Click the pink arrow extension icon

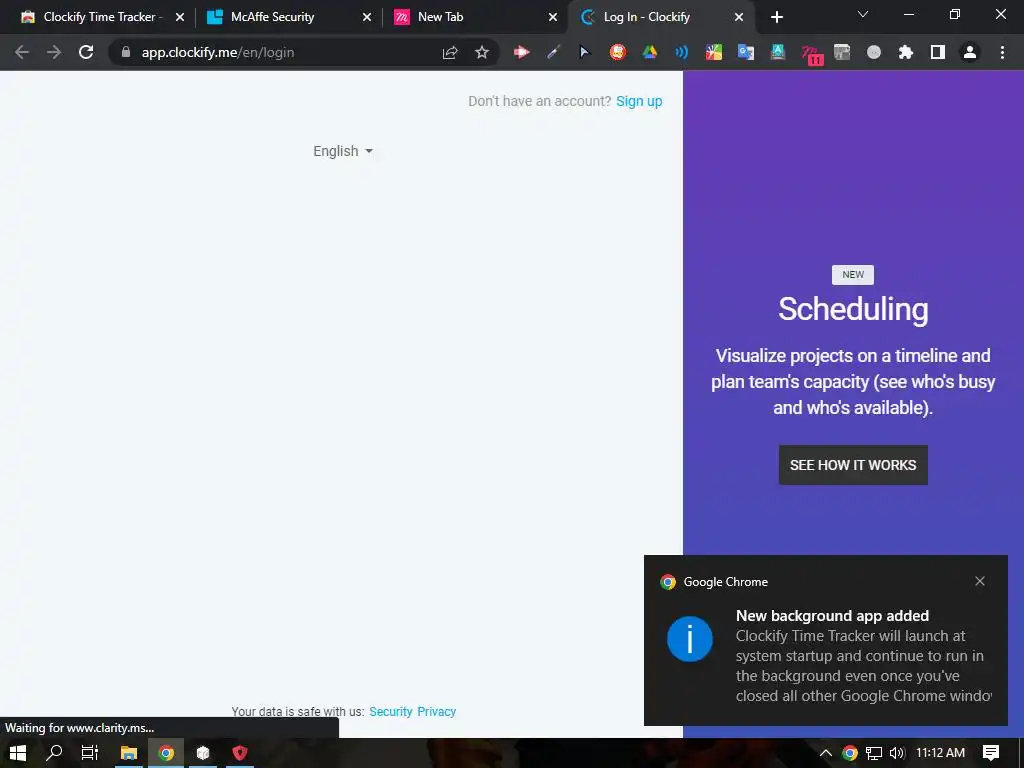click(521, 52)
